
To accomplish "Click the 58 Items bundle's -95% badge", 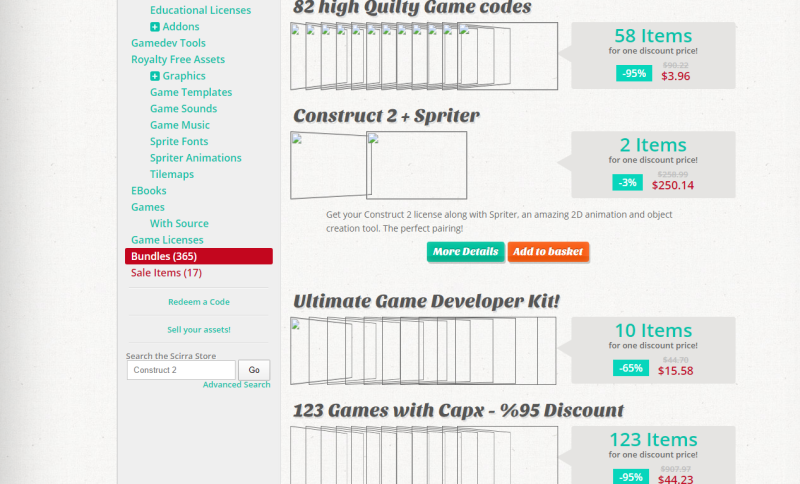I will pos(634,73).
